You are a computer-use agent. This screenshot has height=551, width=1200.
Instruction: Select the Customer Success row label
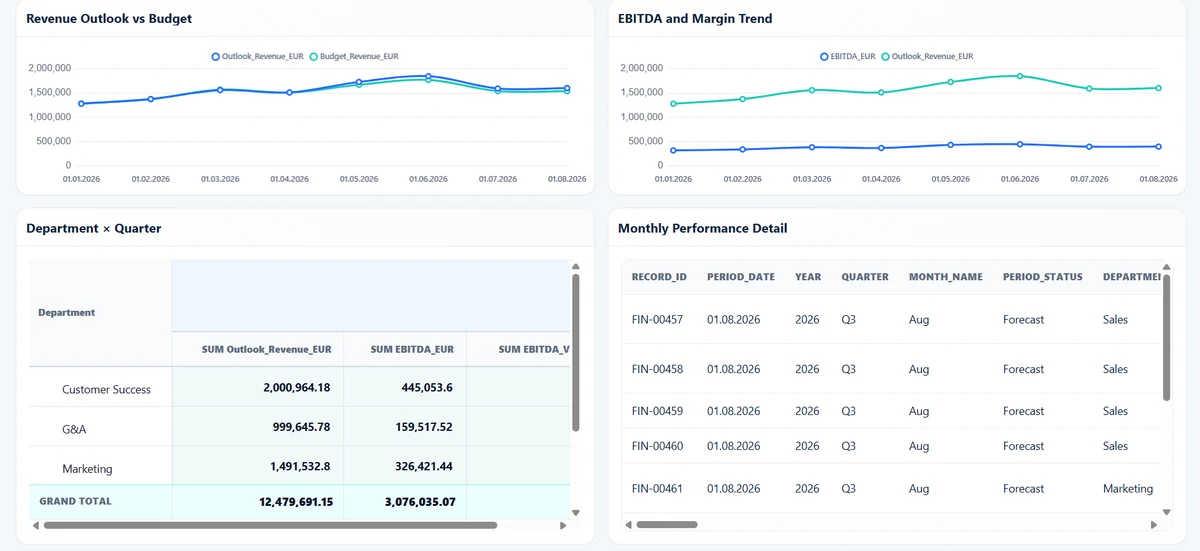(x=106, y=390)
